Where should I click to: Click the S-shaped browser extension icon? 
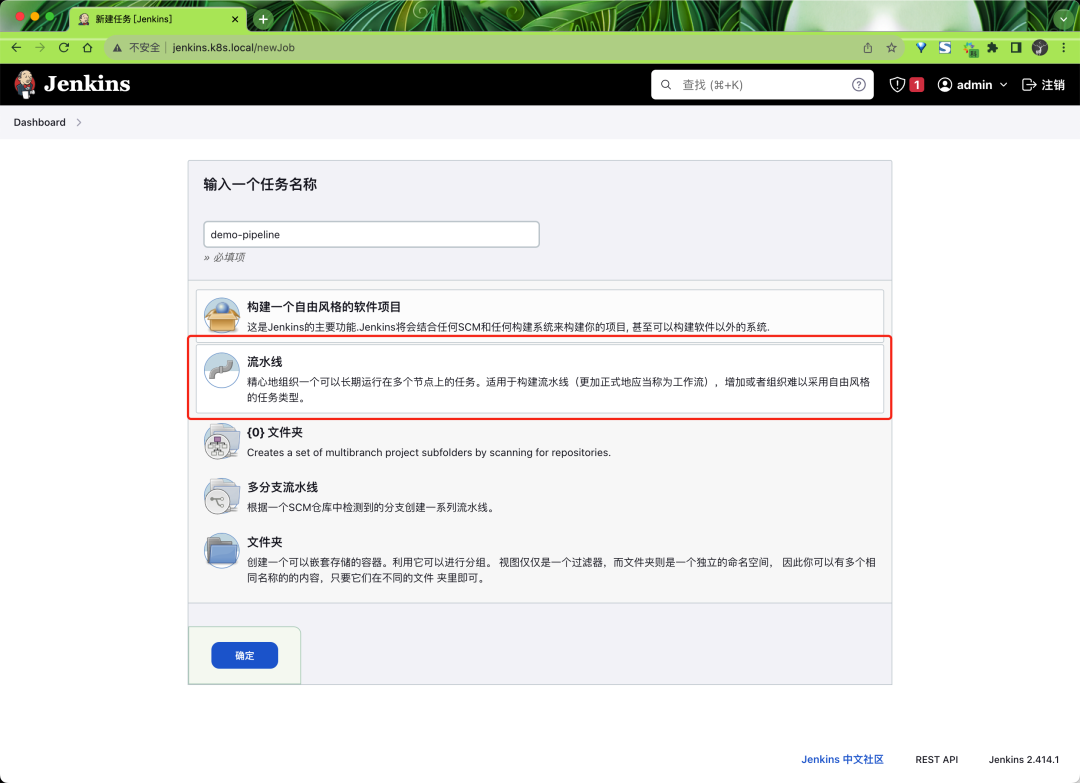(x=945, y=48)
